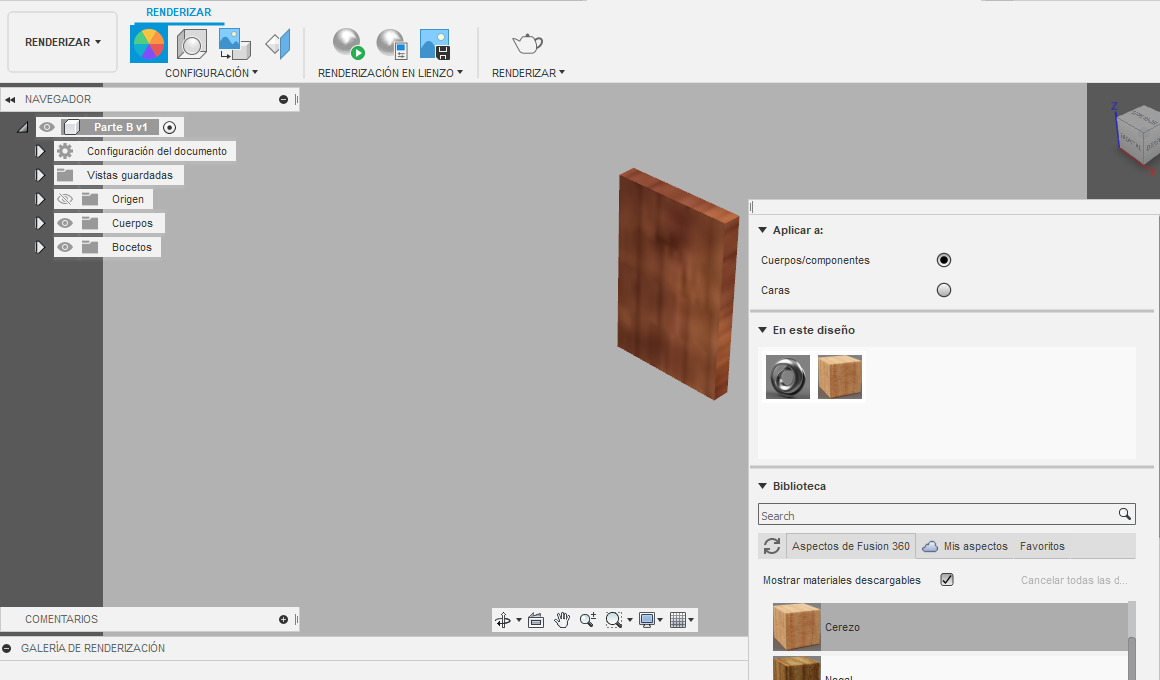Image resolution: width=1160 pixels, height=680 pixels.
Task: Select the Decal tool icon
Action: [235, 44]
